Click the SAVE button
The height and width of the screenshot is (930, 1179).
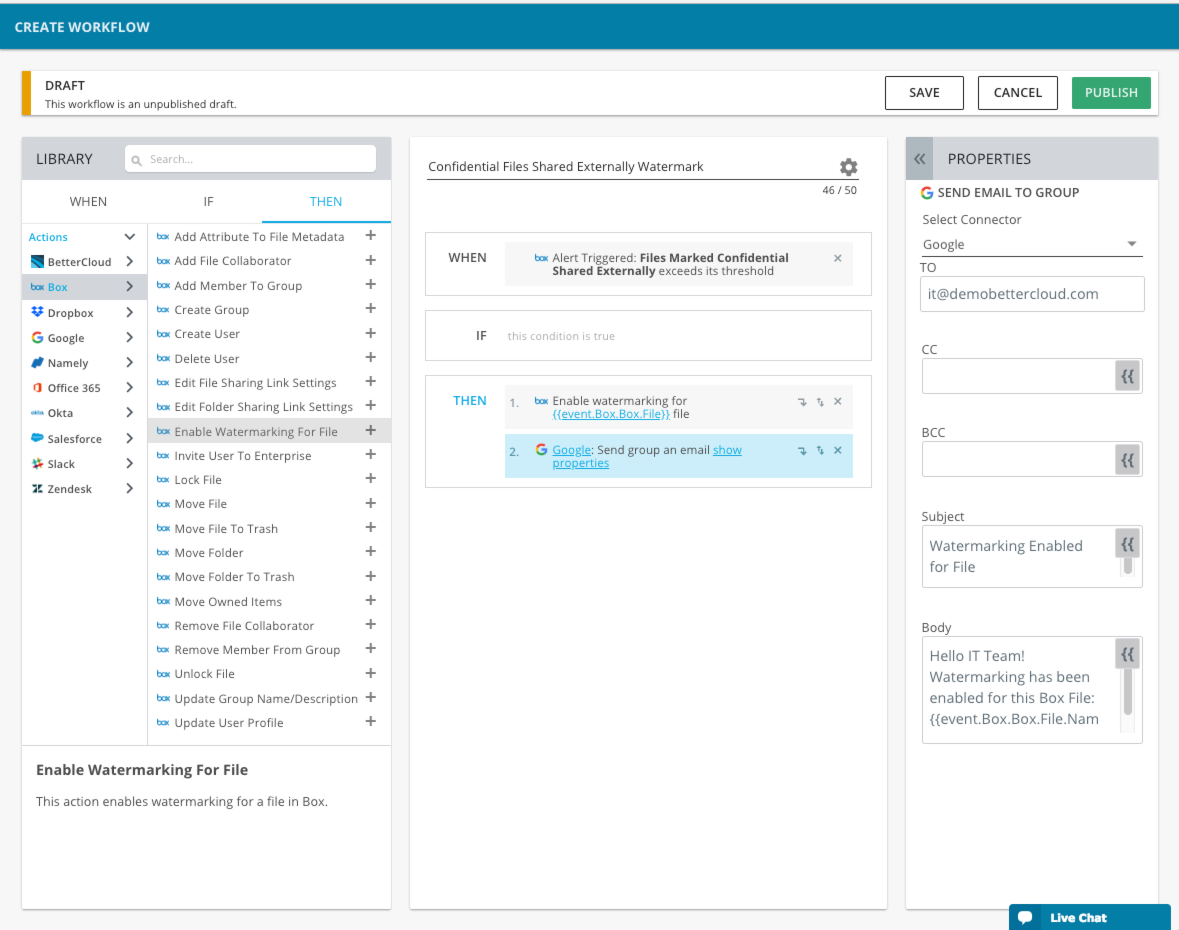tap(924, 92)
